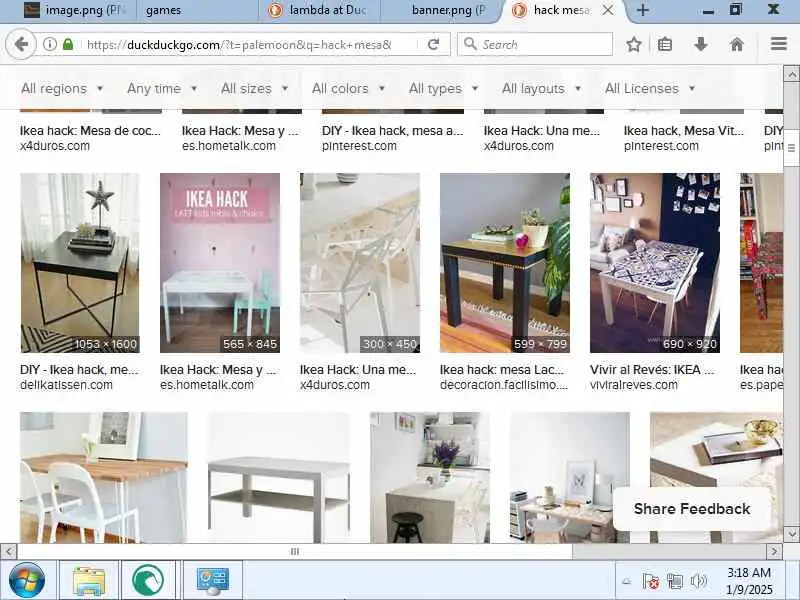Screen dimensions: 800x600
Task: Expand the All Licenses filter
Action: (650, 88)
